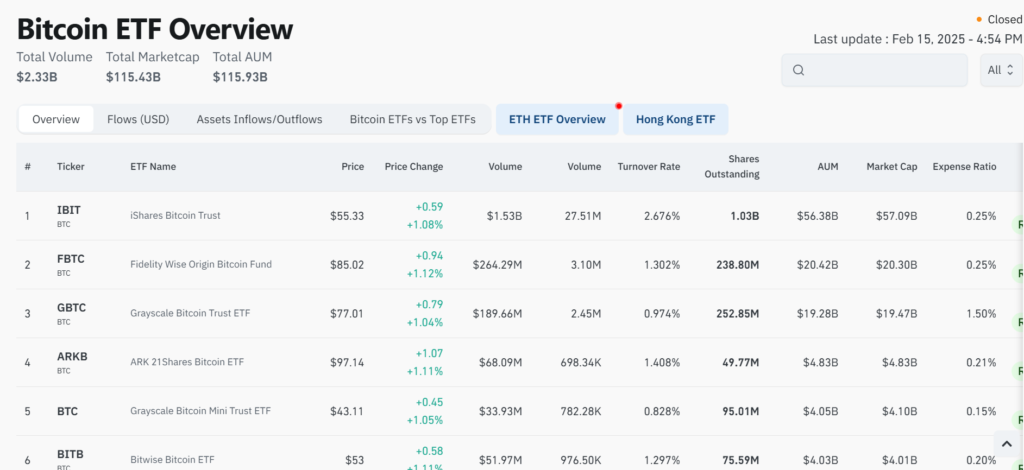Click the ARKB ticker

tap(72, 357)
